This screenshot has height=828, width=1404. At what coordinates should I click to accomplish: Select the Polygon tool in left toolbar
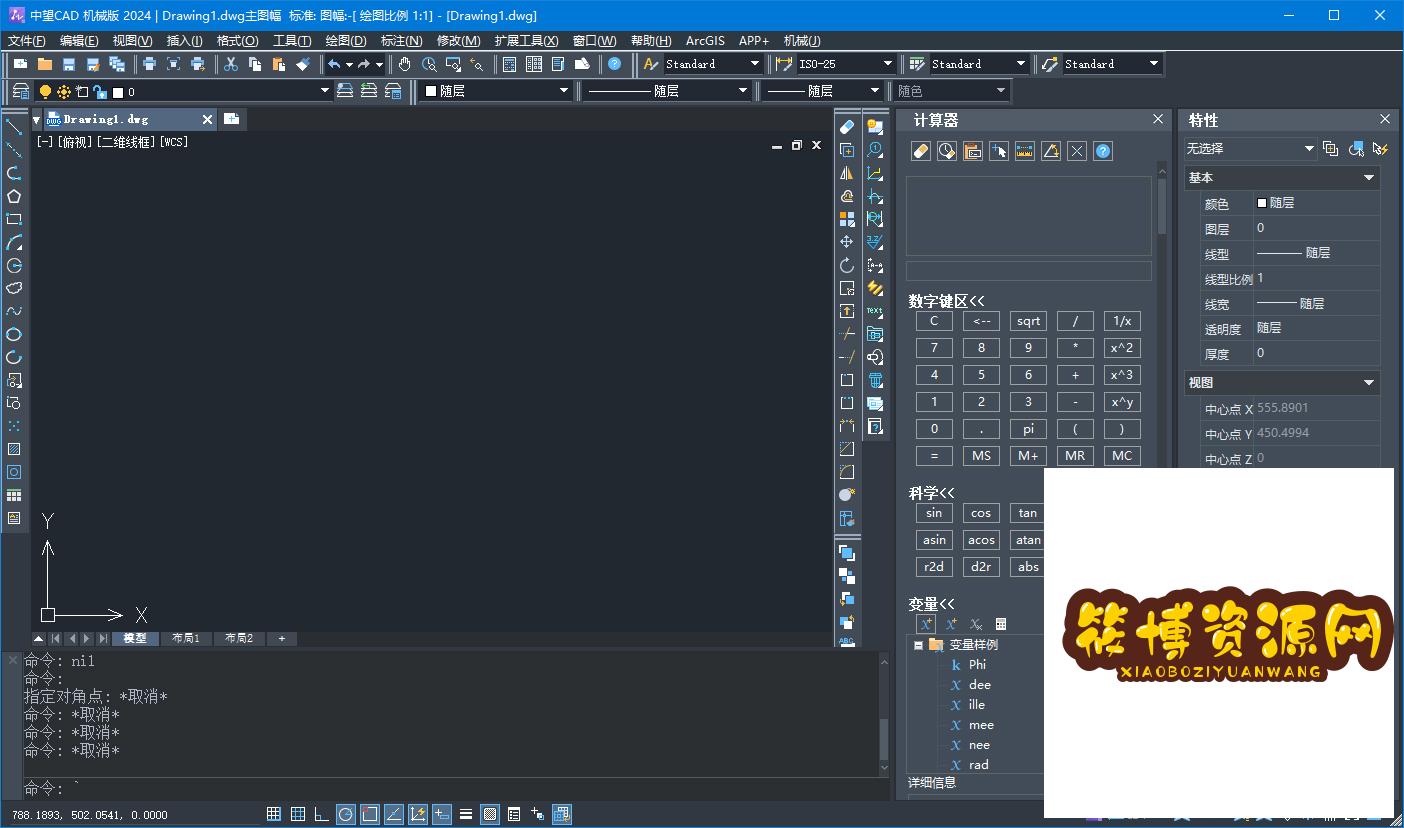(x=14, y=196)
